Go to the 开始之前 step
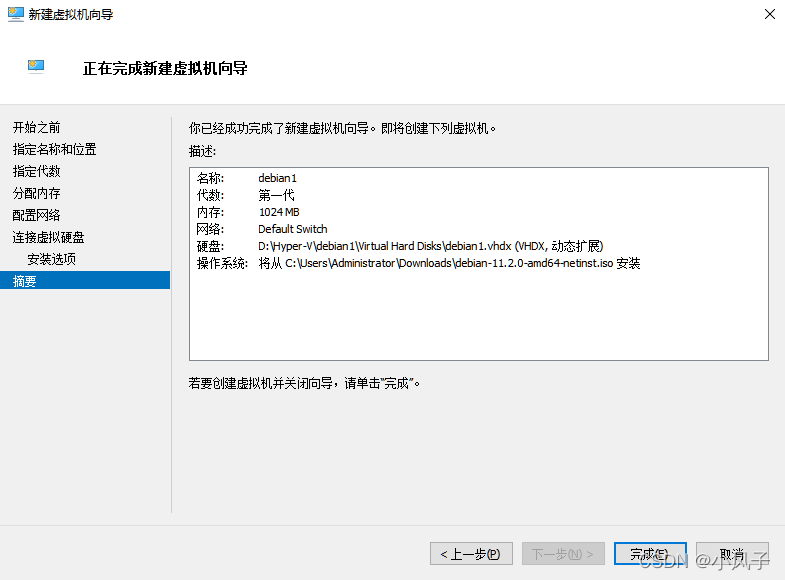785x580 pixels. coord(36,128)
